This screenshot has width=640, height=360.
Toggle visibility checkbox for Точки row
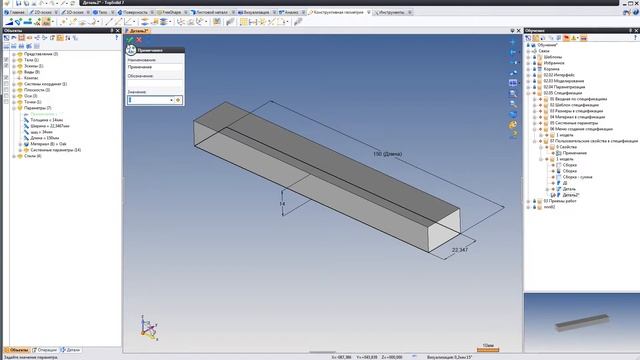point(6,102)
